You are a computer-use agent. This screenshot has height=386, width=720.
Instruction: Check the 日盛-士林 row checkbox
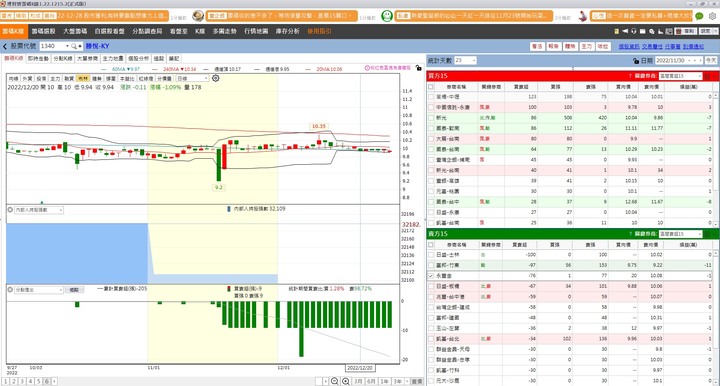pyautogui.click(x=431, y=255)
